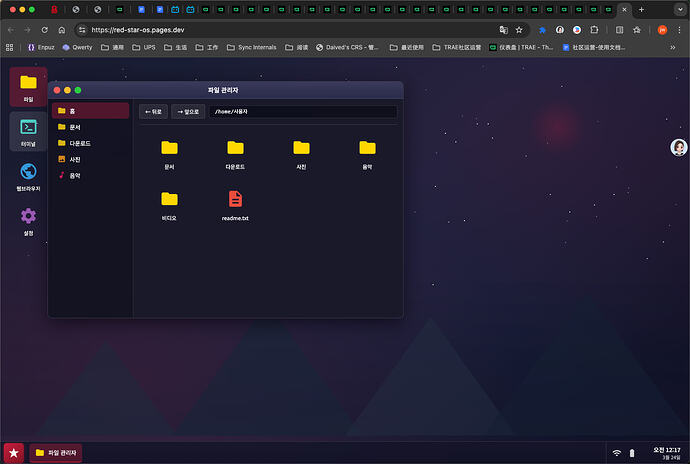The width and height of the screenshot is (690, 464).
Task: Open the 비디오 folder in the file grid
Action: (x=169, y=205)
